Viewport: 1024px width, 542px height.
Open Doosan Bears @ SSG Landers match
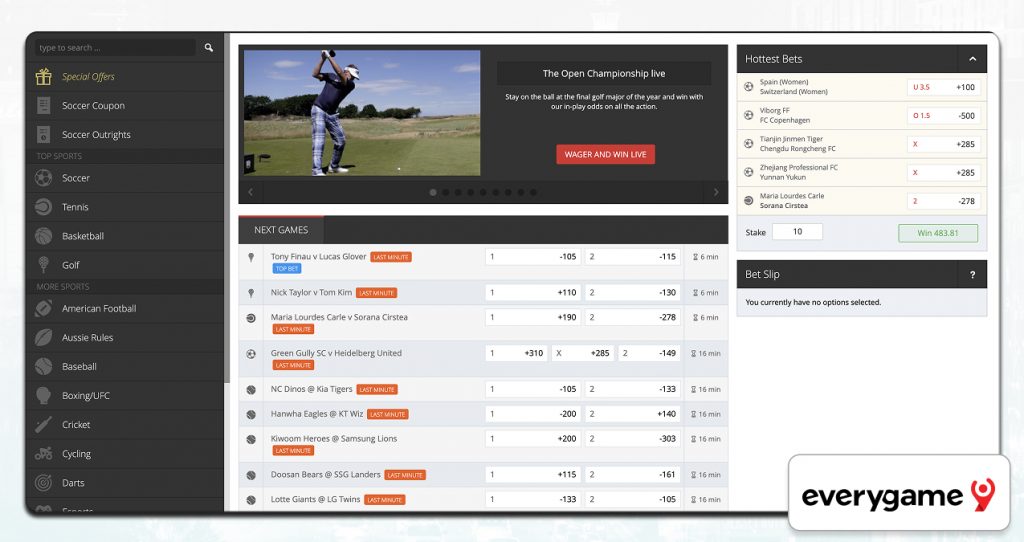[x=326, y=475]
